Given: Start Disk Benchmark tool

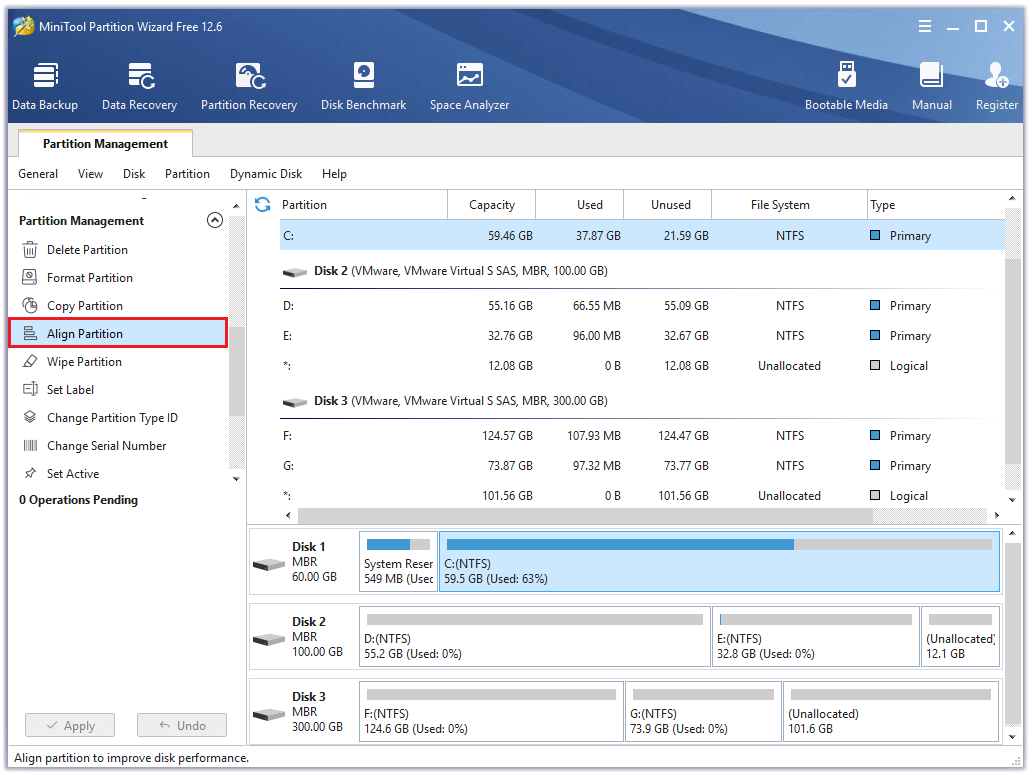Looking at the screenshot, I should [x=363, y=86].
